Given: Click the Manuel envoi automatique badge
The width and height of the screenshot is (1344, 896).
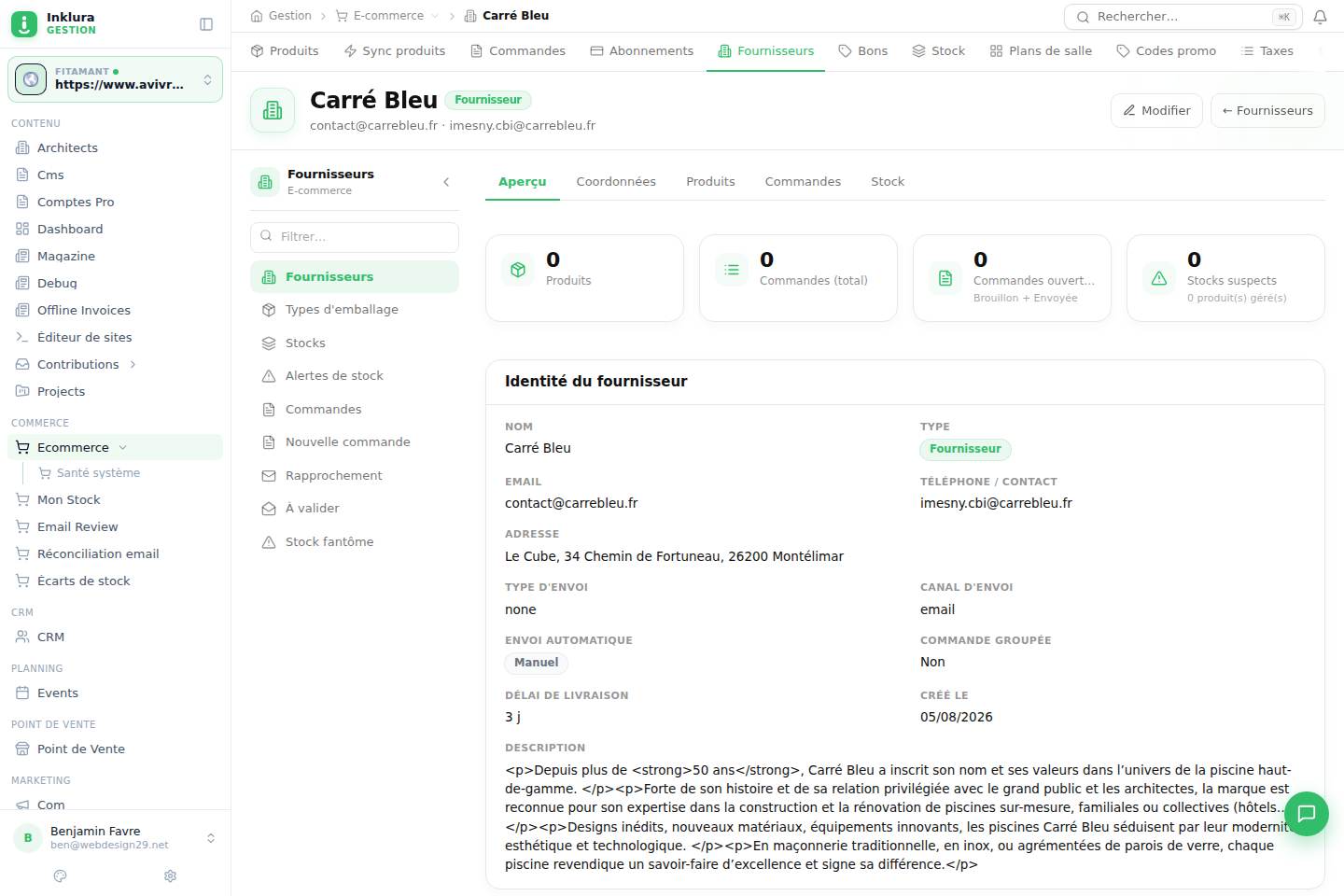Looking at the screenshot, I should click(x=537, y=663).
